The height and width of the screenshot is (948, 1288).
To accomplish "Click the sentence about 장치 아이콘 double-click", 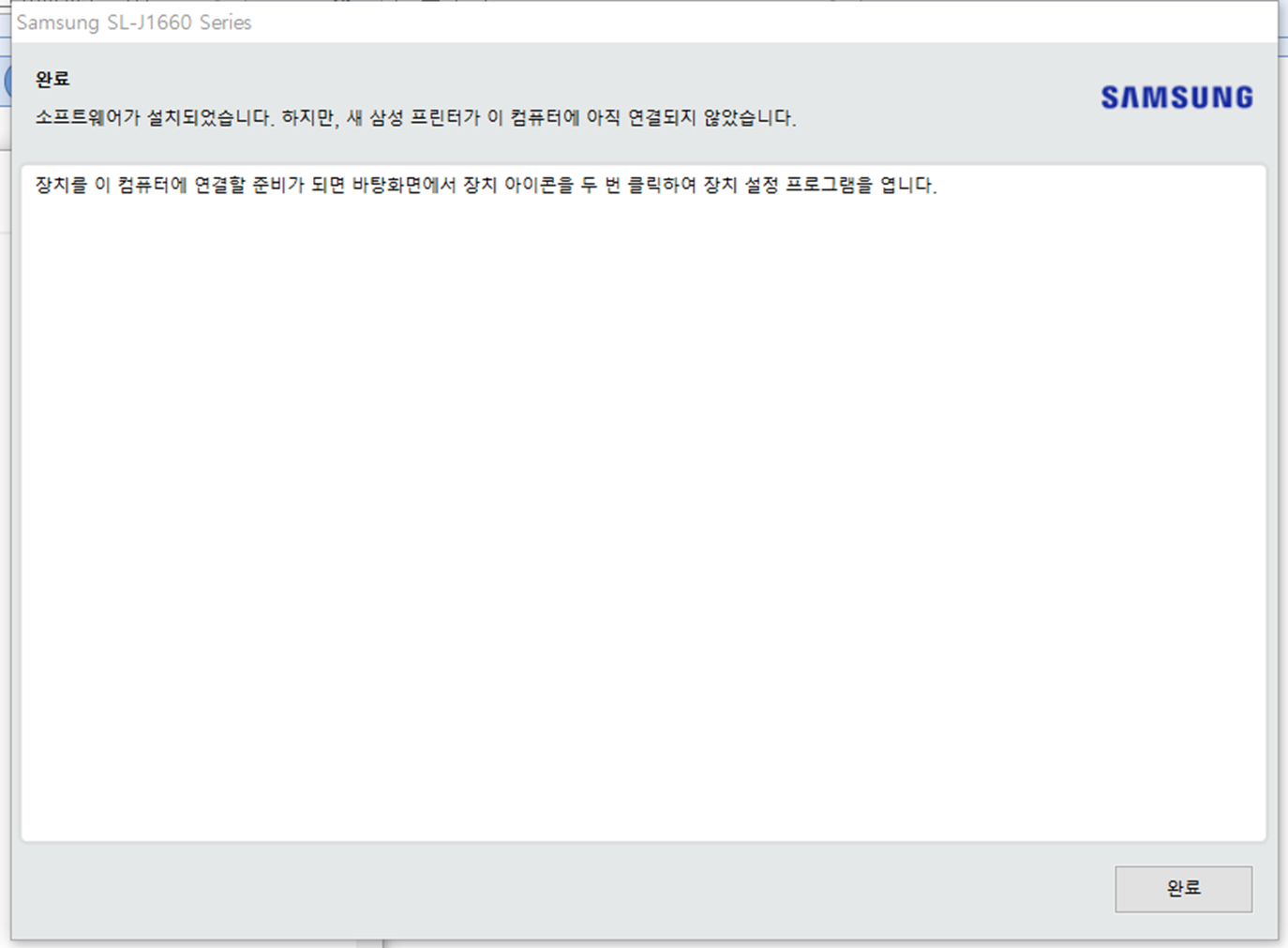I will tap(487, 186).
